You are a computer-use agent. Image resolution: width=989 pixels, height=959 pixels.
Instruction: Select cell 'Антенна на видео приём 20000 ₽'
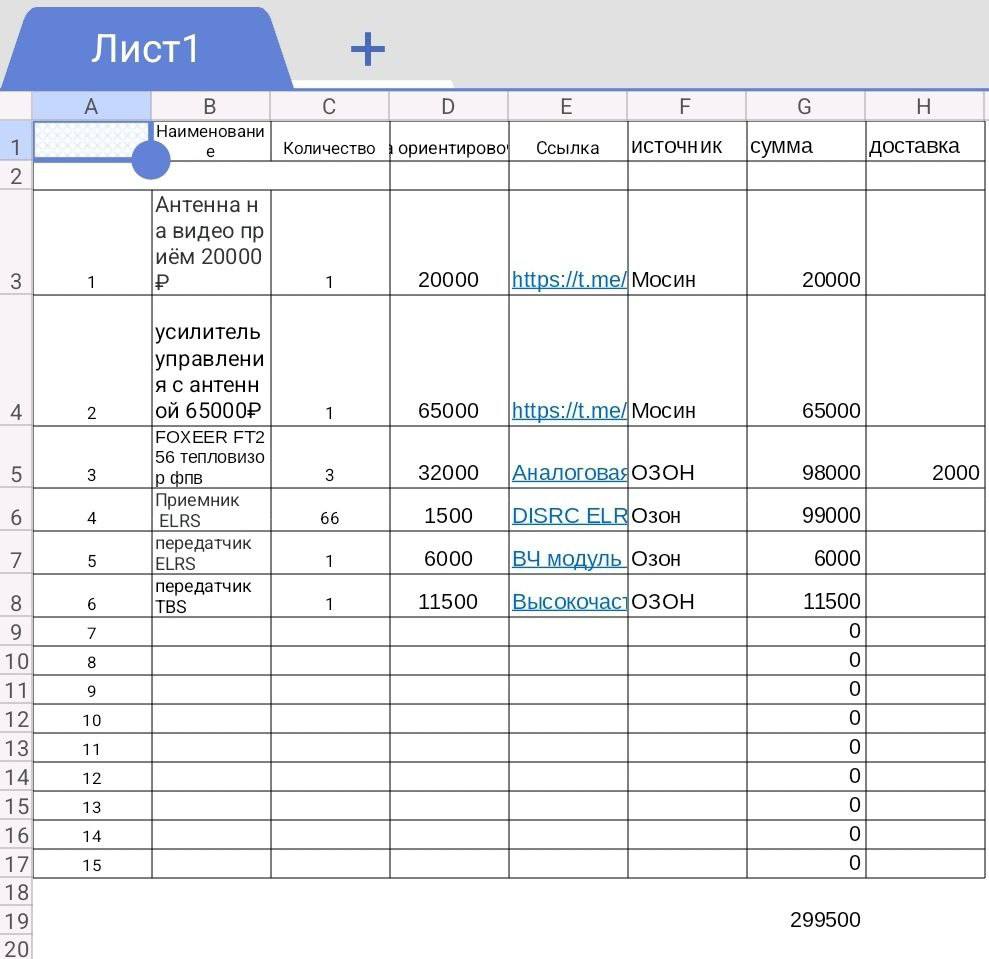pos(211,242)
